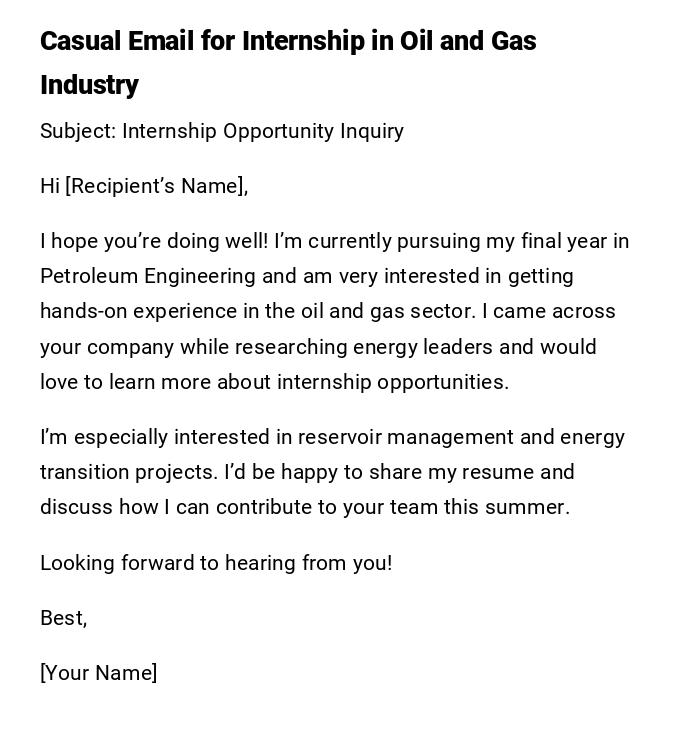Click the line "Looking forward to hearing from you!"
The width and height of the screenshot is (700, 735).
pos(216,563)
